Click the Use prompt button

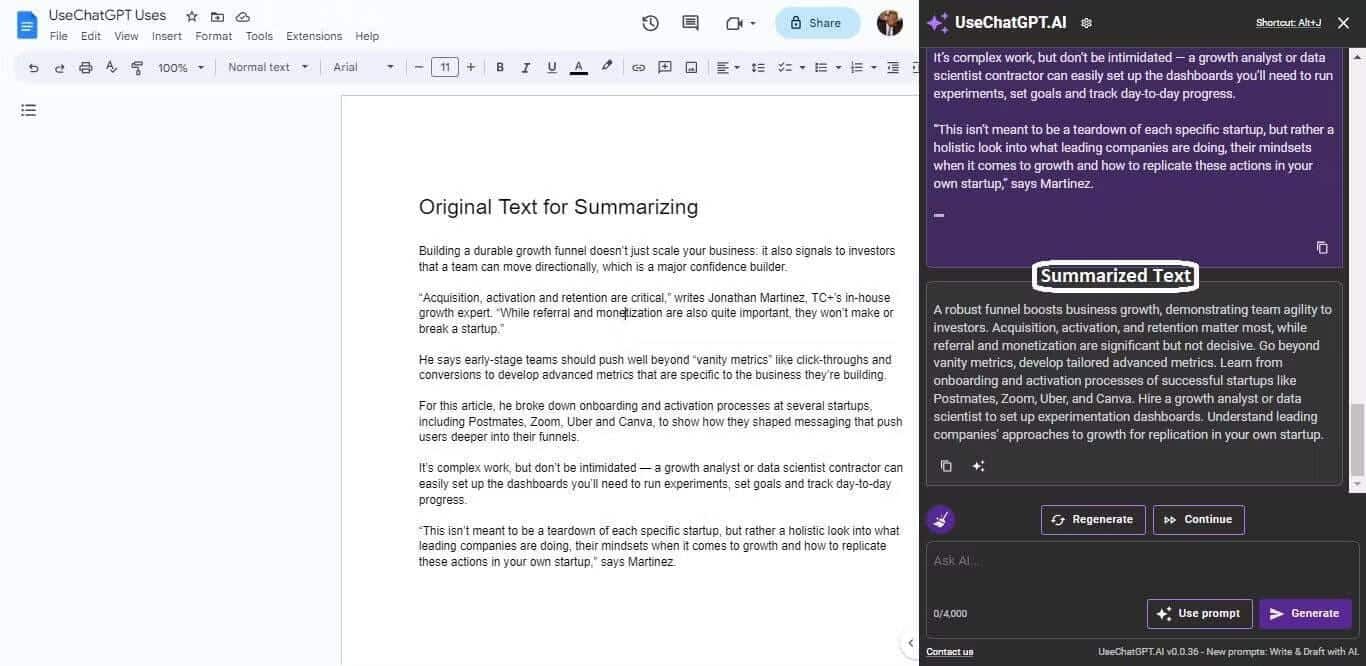click(1199, 614)
